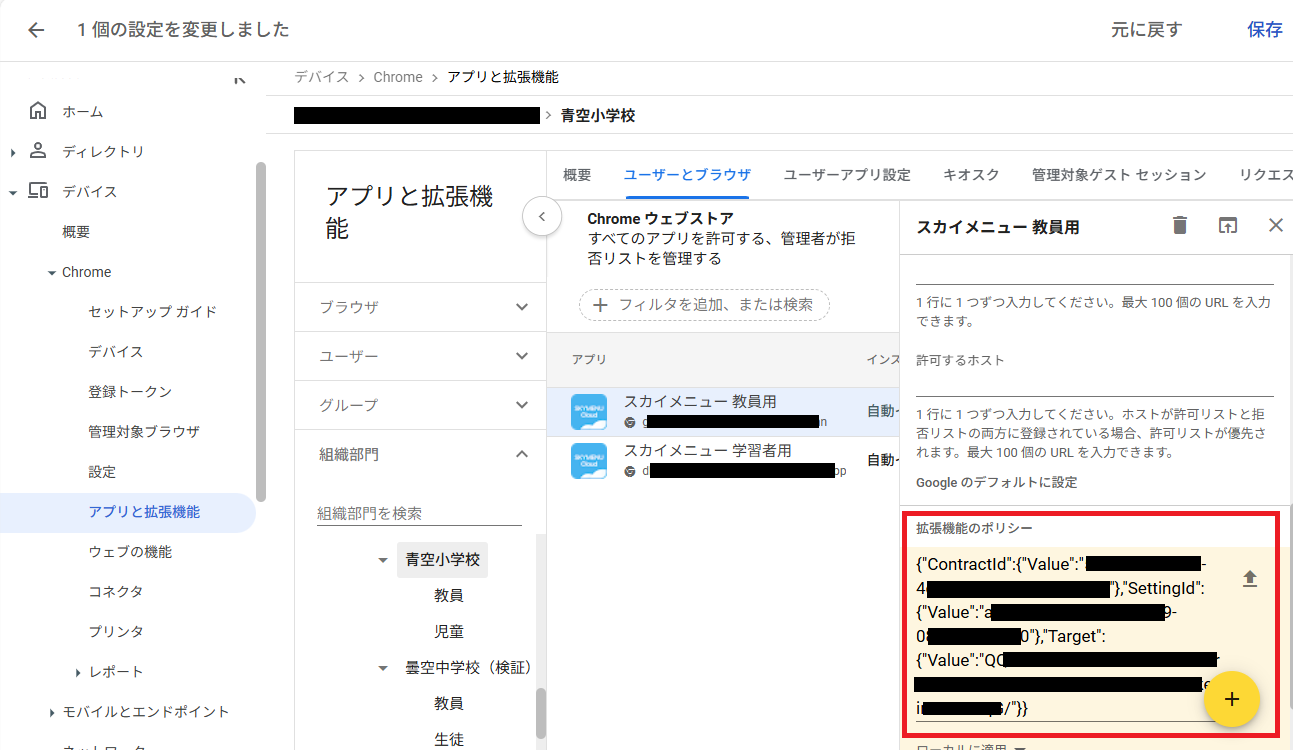Click 保存 to save changes
This screenshot has height=750, width=1293.
(x=1264, y=30)
